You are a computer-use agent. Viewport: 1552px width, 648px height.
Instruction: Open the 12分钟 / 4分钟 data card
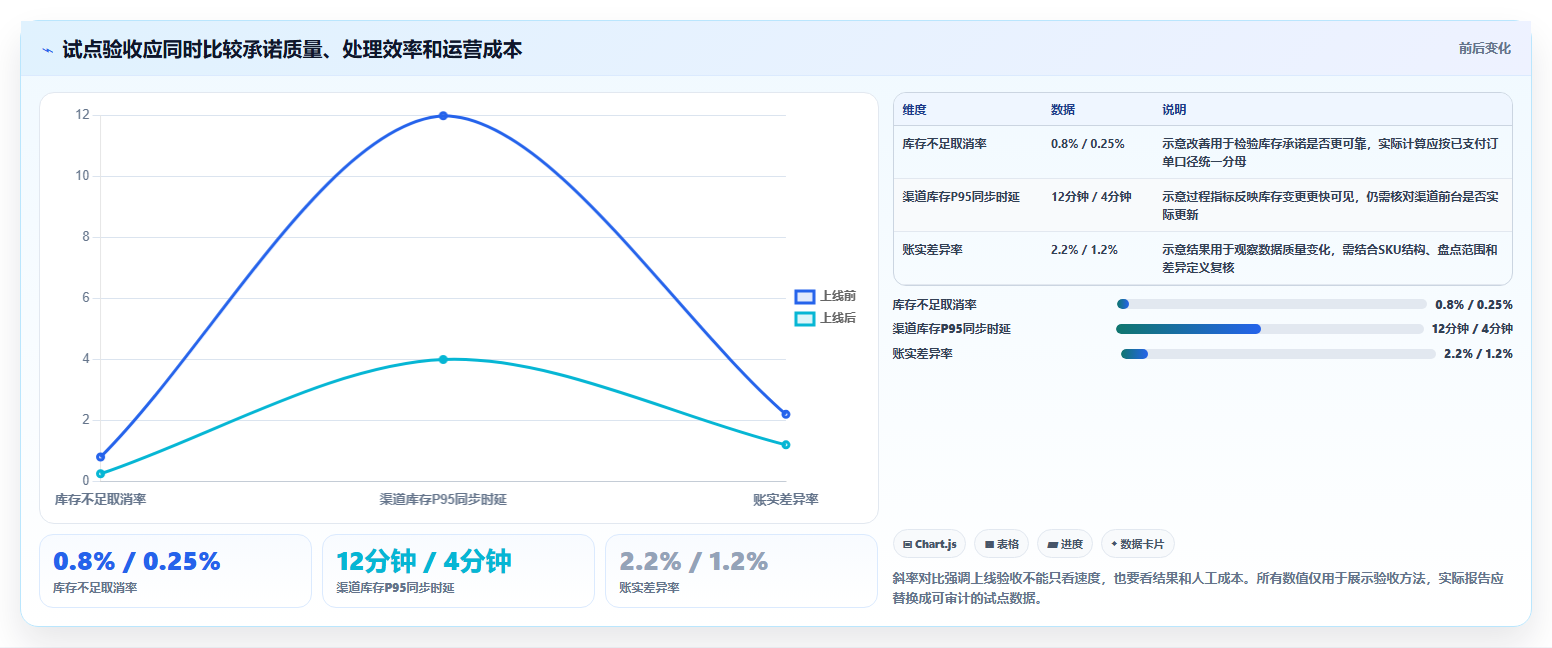[458, 570]
